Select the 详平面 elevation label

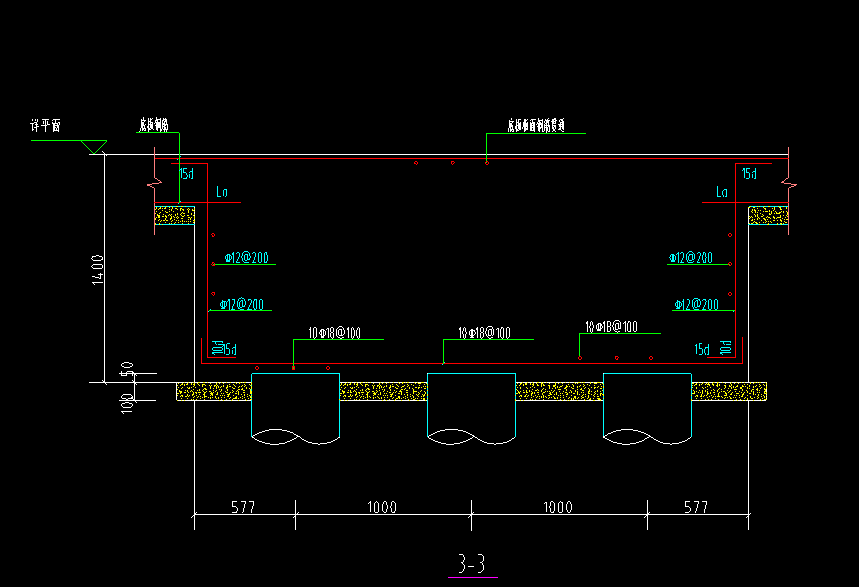(x=46, y=127)
